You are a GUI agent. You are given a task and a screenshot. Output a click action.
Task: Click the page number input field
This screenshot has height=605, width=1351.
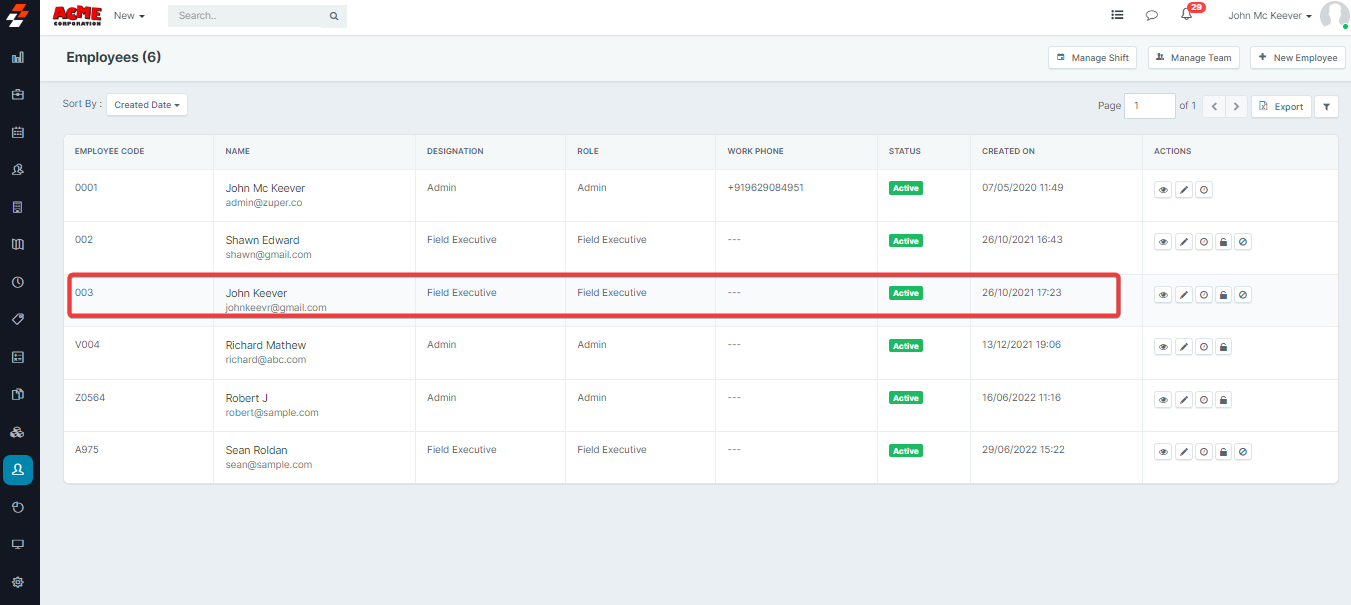[x=1149, y=106]
